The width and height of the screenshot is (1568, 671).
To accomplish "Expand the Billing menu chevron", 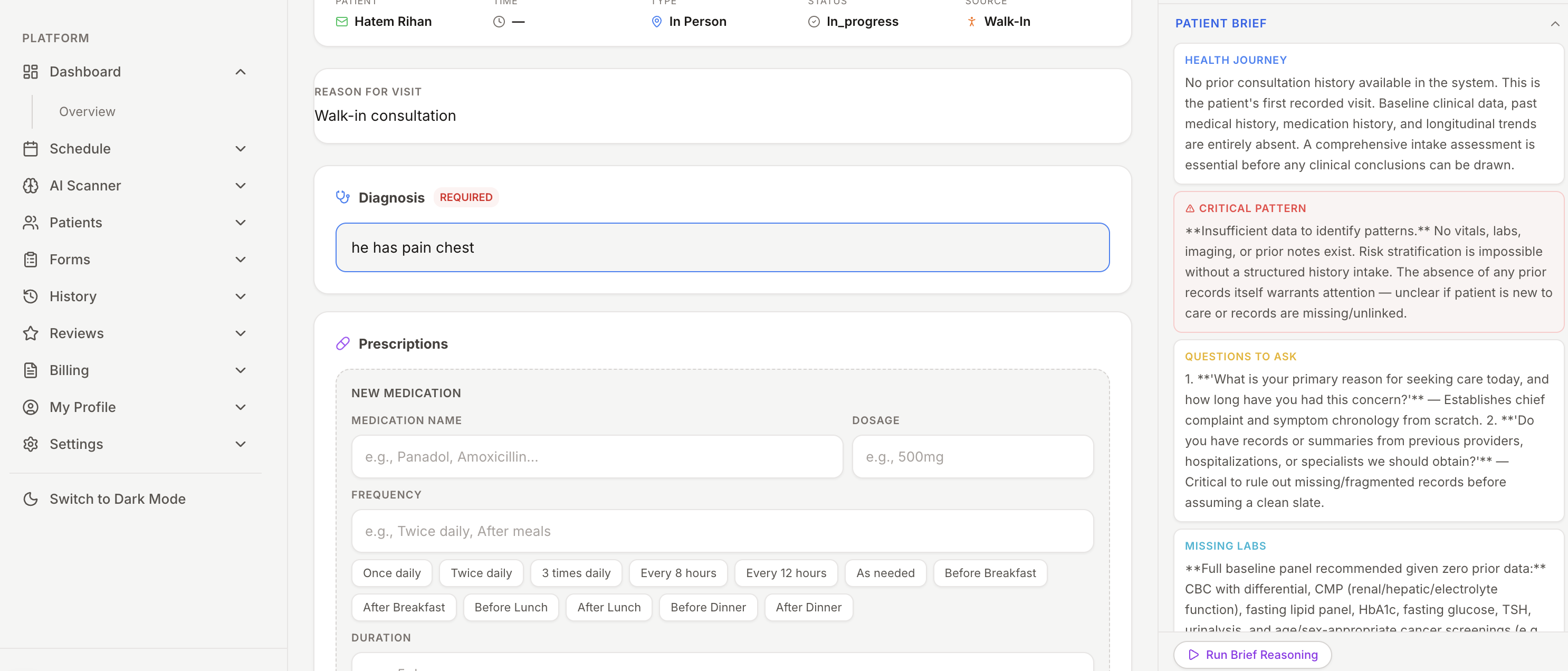I will pos(241,370).
